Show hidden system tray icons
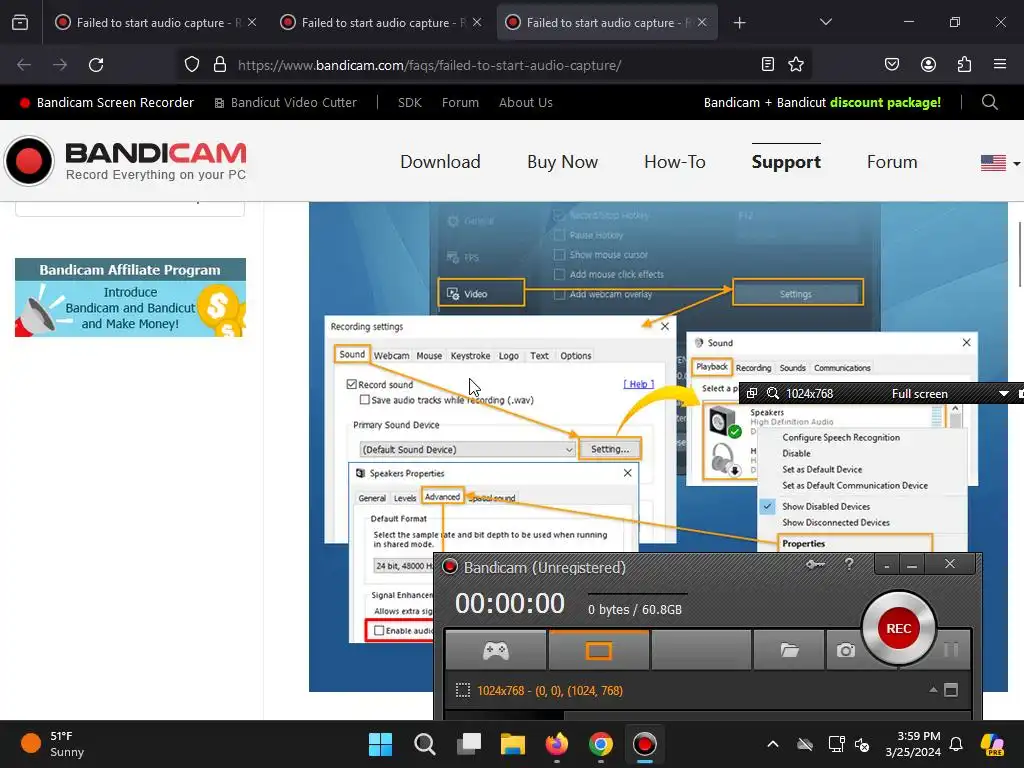This screenshot has width=1024, height=768. [773, 744]
